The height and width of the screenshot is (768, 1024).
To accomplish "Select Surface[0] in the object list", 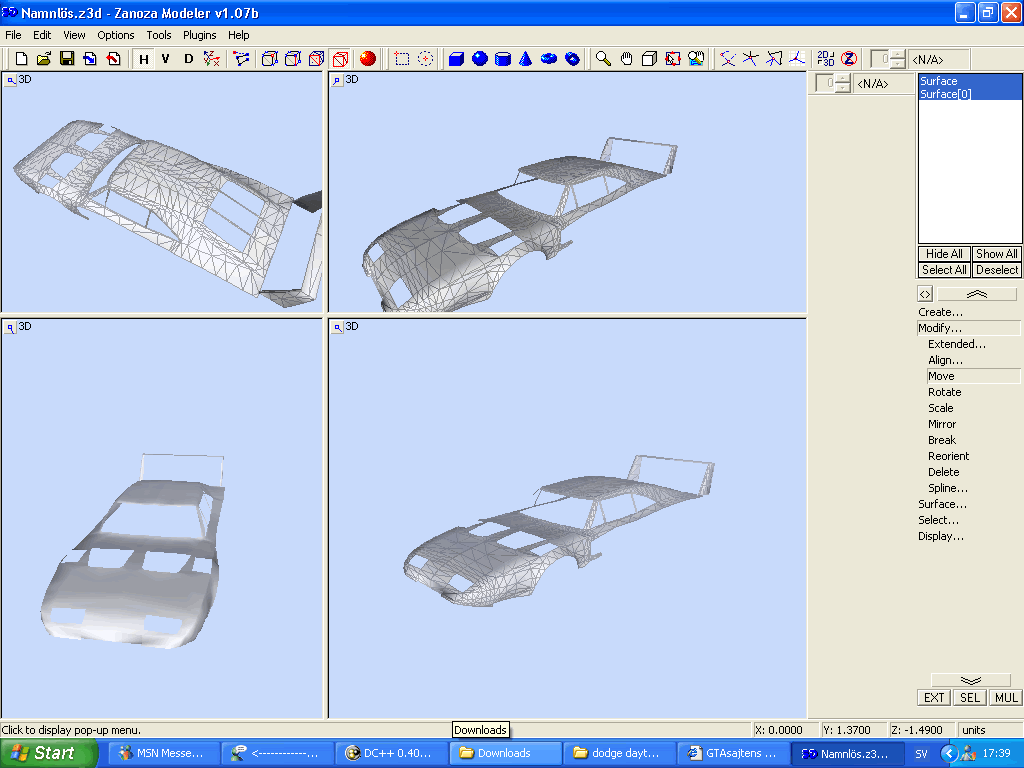I will pyautogui.click(x=946, y=94).
